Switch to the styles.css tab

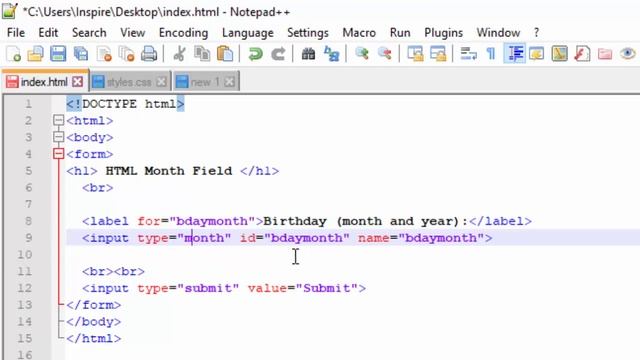click(129, 82)
